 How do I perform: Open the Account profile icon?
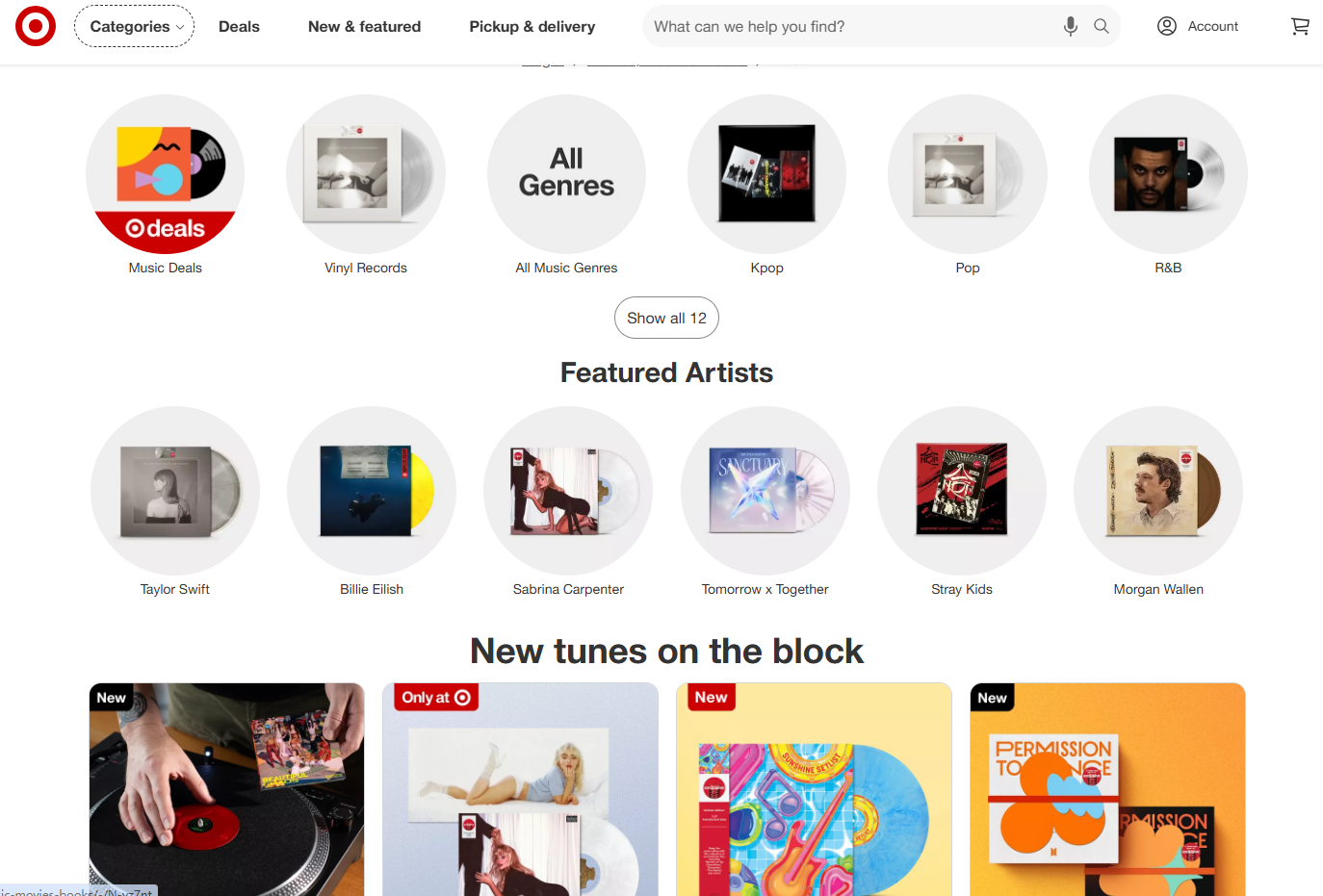click(x=1167, y=26)
